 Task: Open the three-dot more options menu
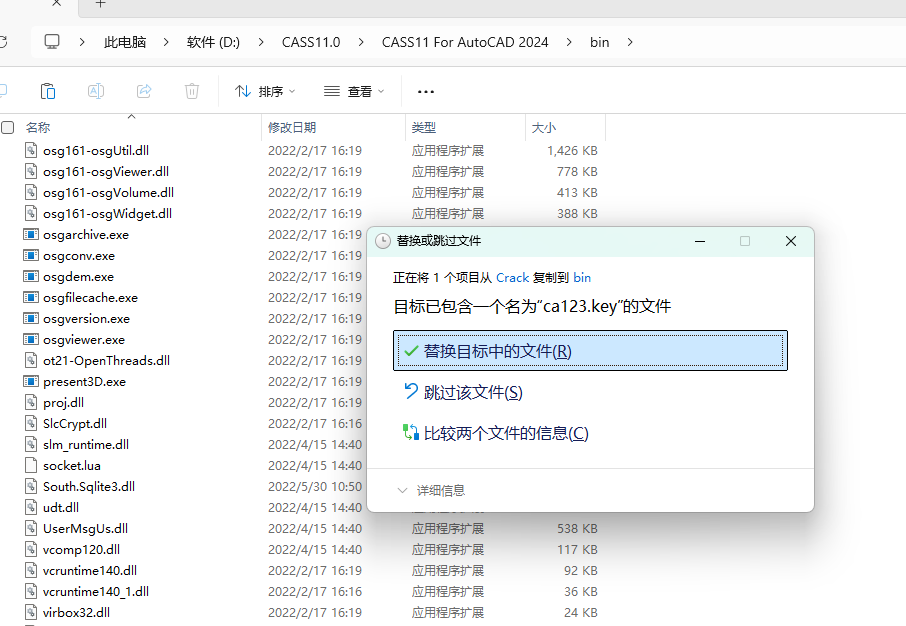[426, 92]
